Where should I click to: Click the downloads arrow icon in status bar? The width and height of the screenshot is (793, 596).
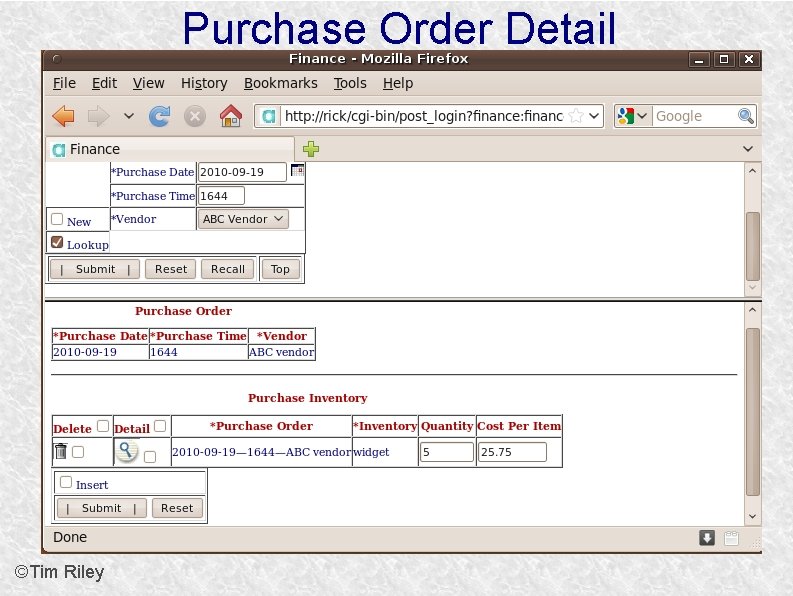(x=707, y=538)
